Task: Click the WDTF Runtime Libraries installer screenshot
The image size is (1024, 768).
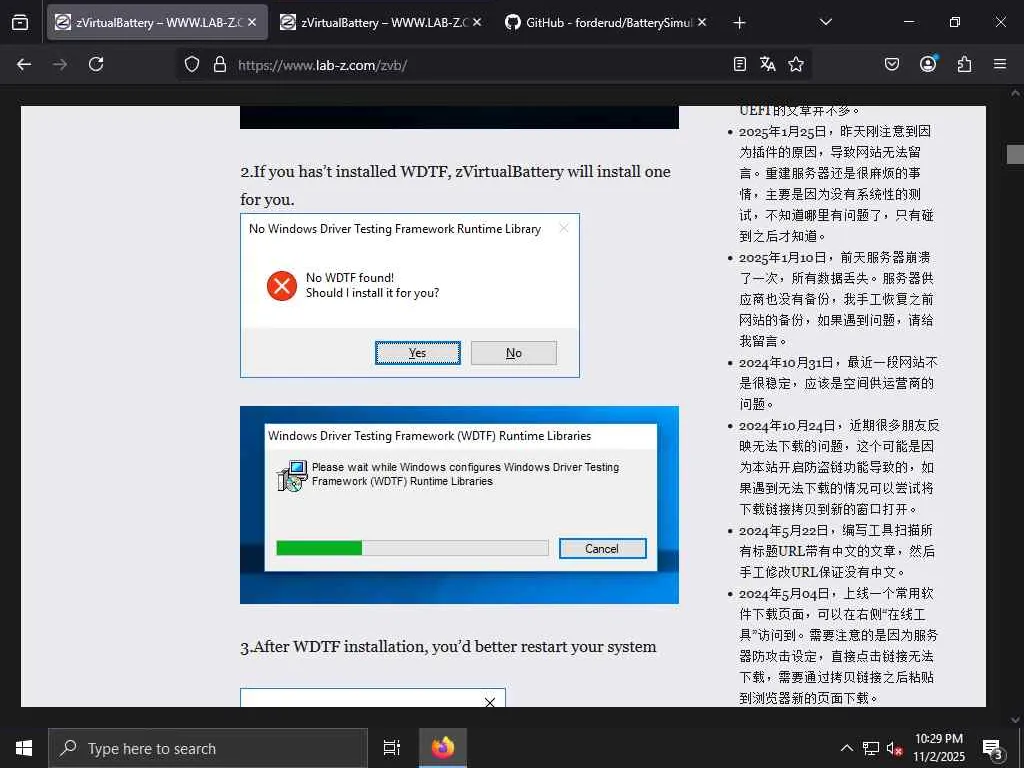Action: [x=459, y=505]
